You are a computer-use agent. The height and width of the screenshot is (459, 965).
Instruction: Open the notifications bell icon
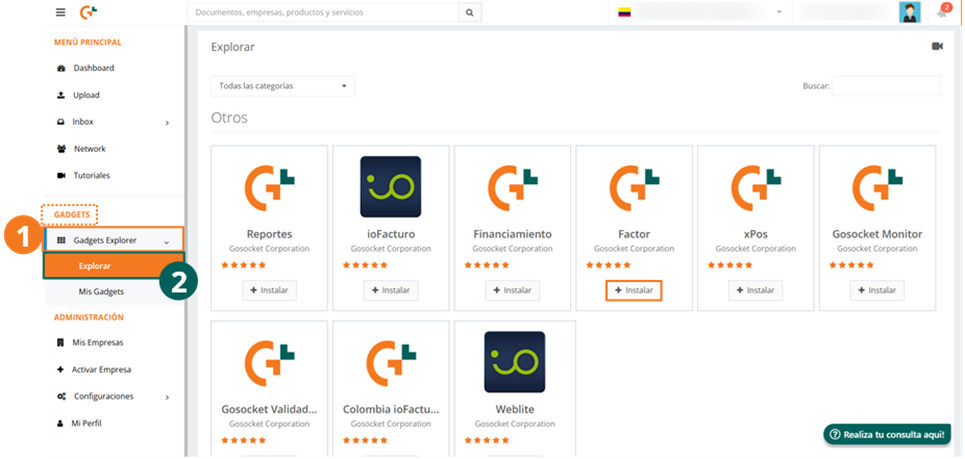click(942, 12)
